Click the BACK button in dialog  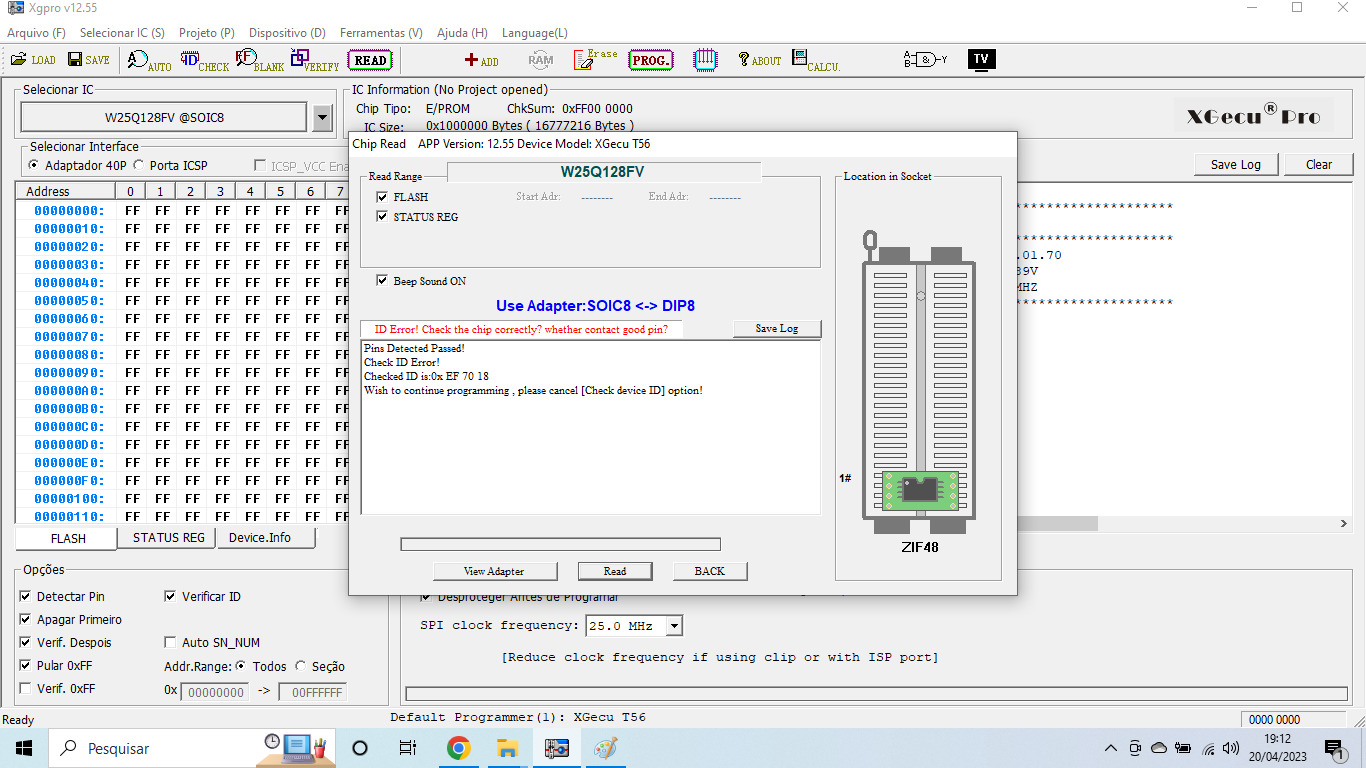(709, 571)
